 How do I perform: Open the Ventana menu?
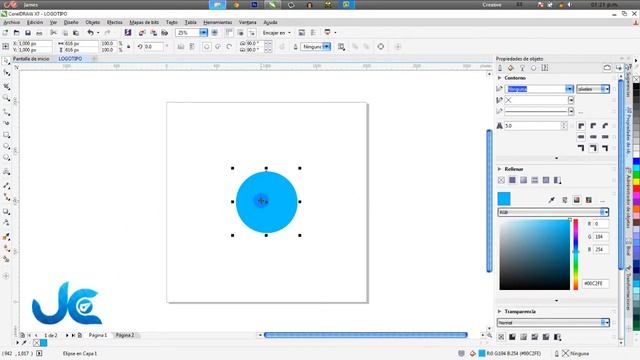(247, 22)
